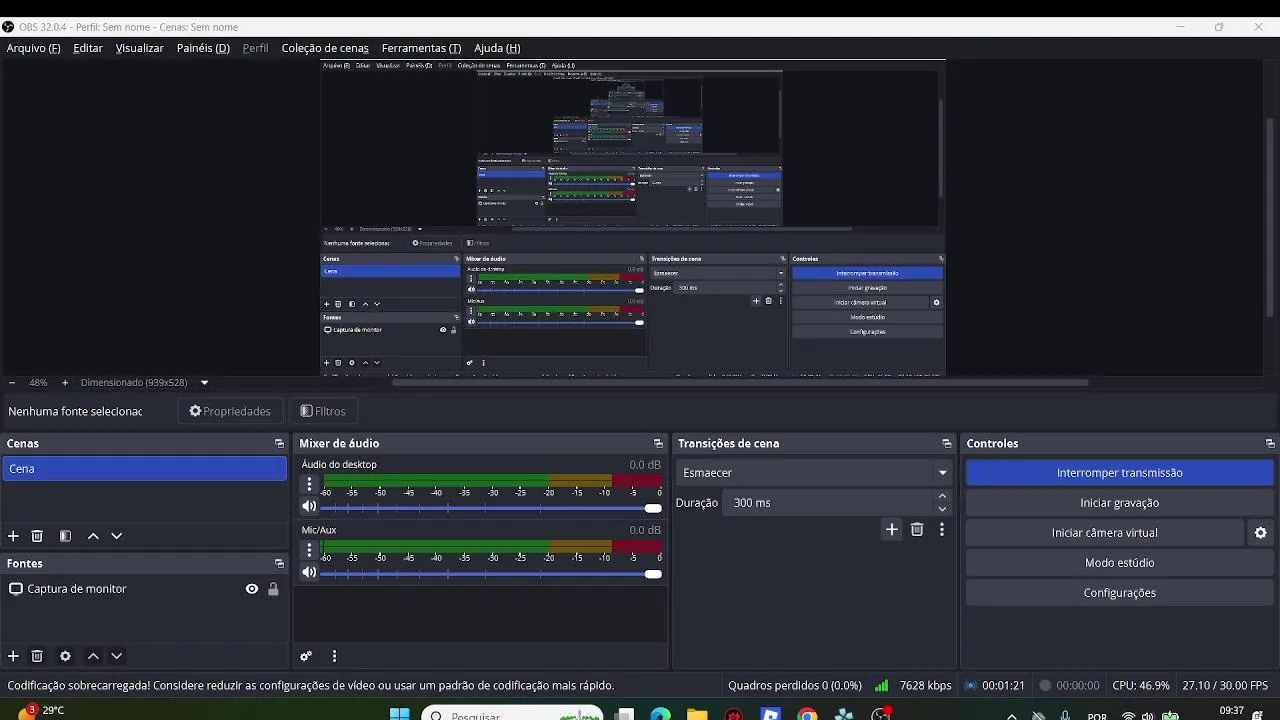Image resolution: width=1280 pixels, height=720 pixels.
Task: Open transition properties dots icon
Action: pos(941,529)
